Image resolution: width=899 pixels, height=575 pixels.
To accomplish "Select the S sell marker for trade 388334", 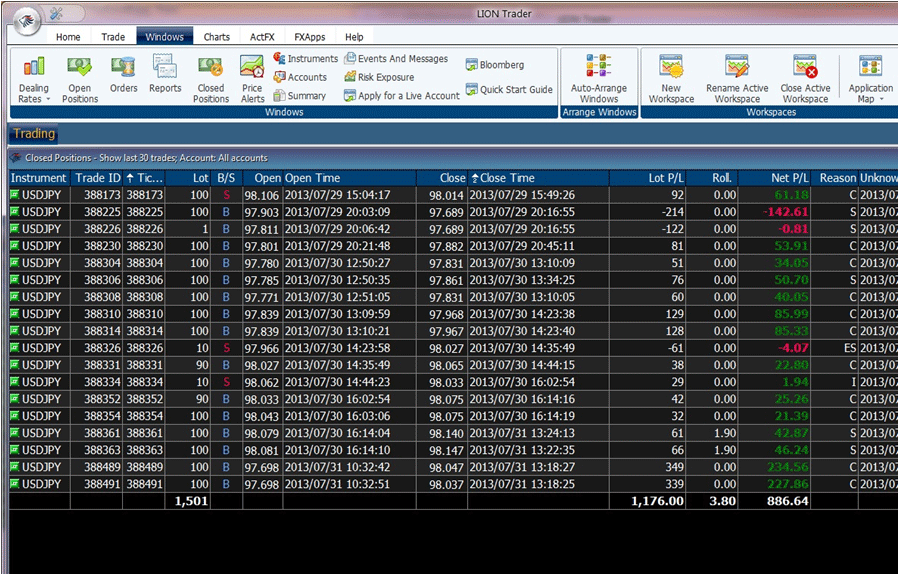I will (226, 382).
